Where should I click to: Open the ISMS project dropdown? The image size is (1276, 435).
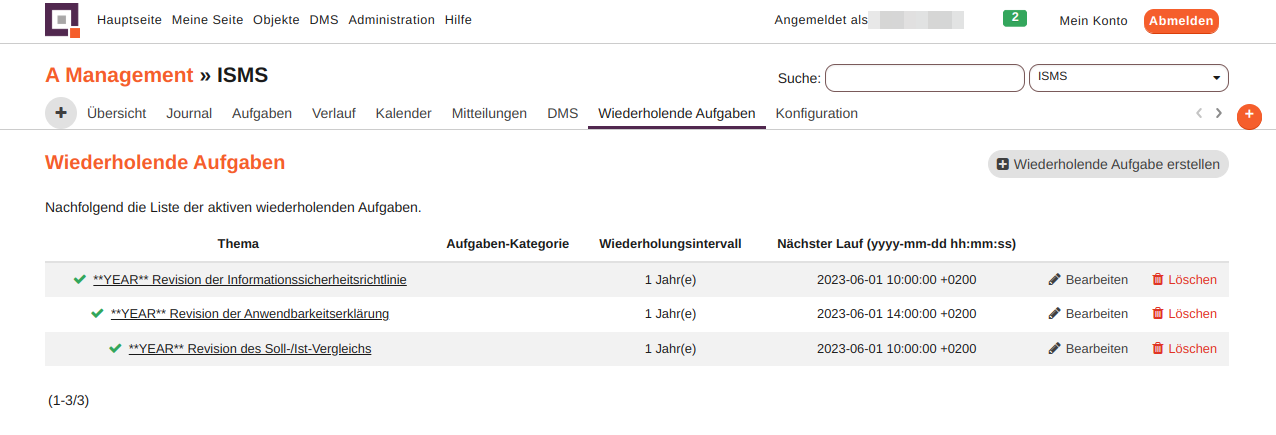click(1128, 78)
